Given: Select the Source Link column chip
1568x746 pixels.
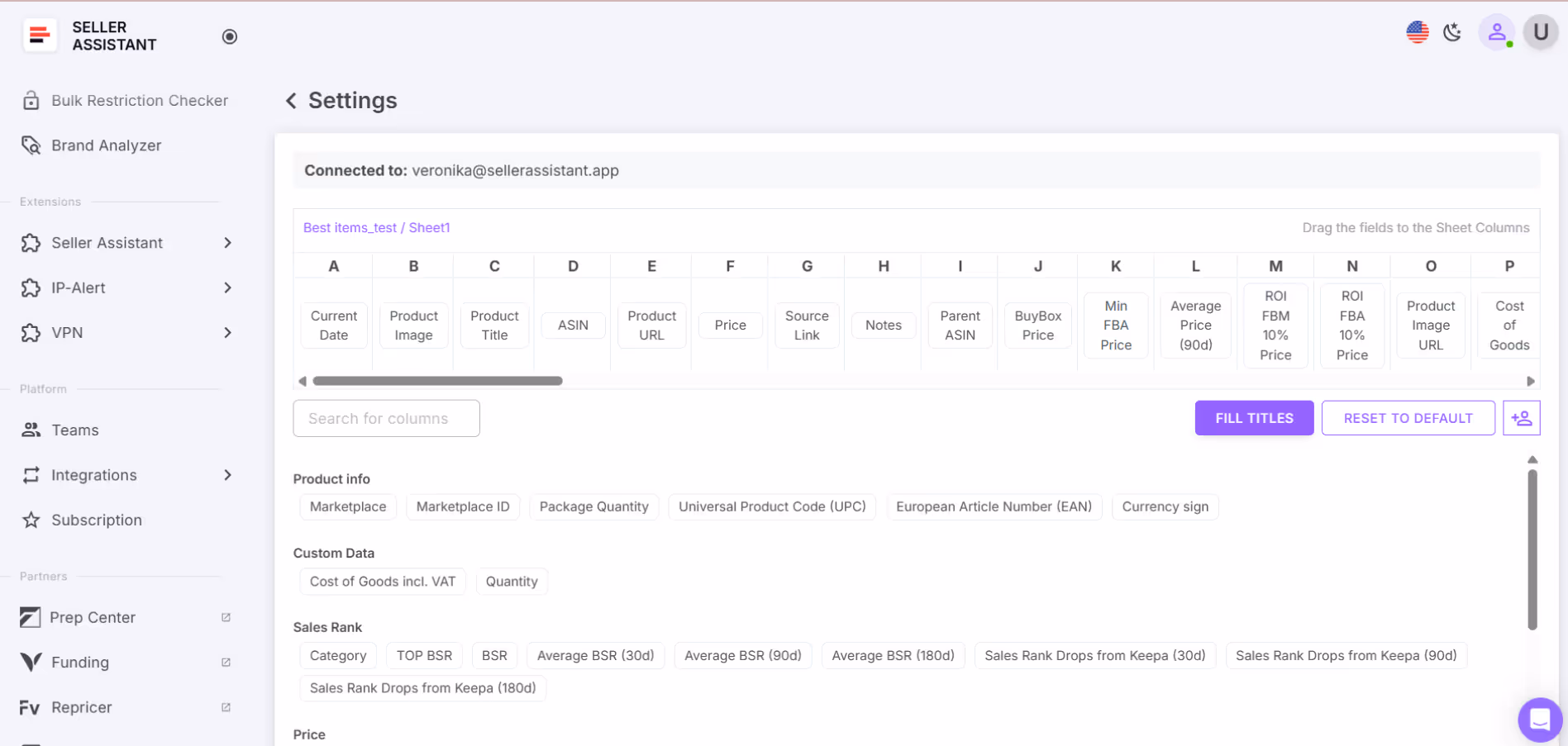Looking at the screenshot, I should click(807, 325).
